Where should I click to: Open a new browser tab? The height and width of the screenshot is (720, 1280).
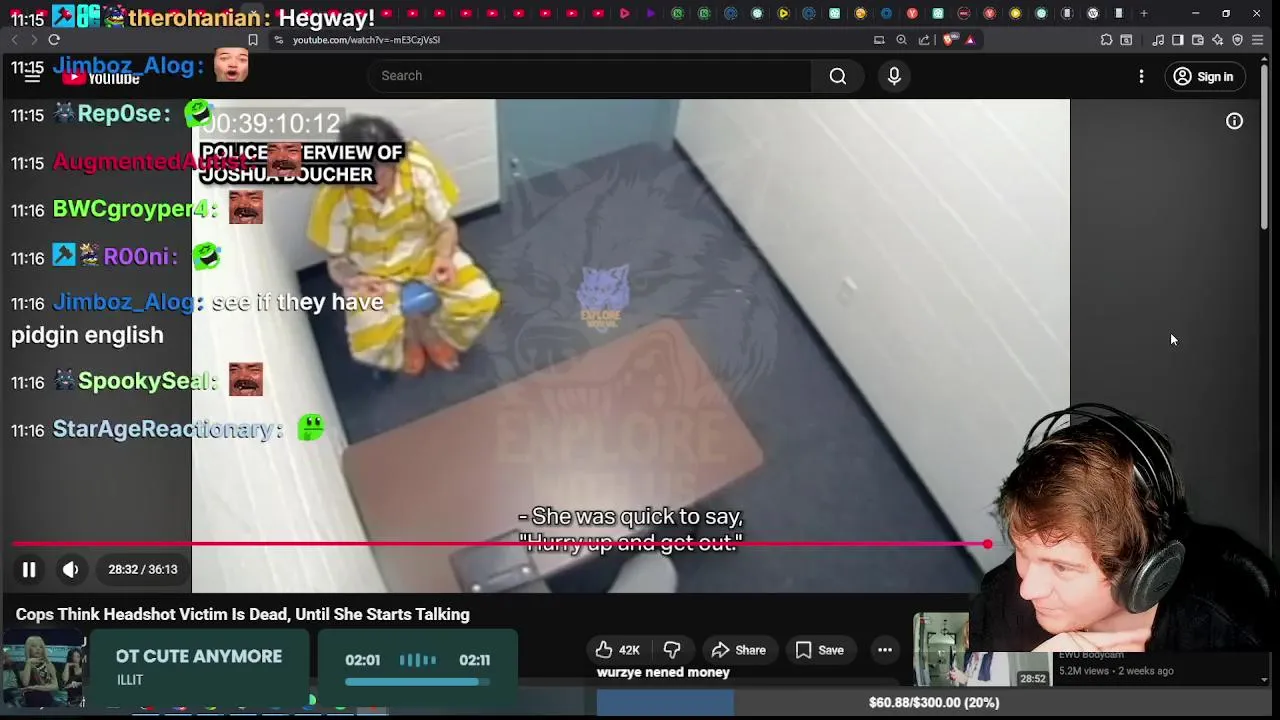(1144, 13)
